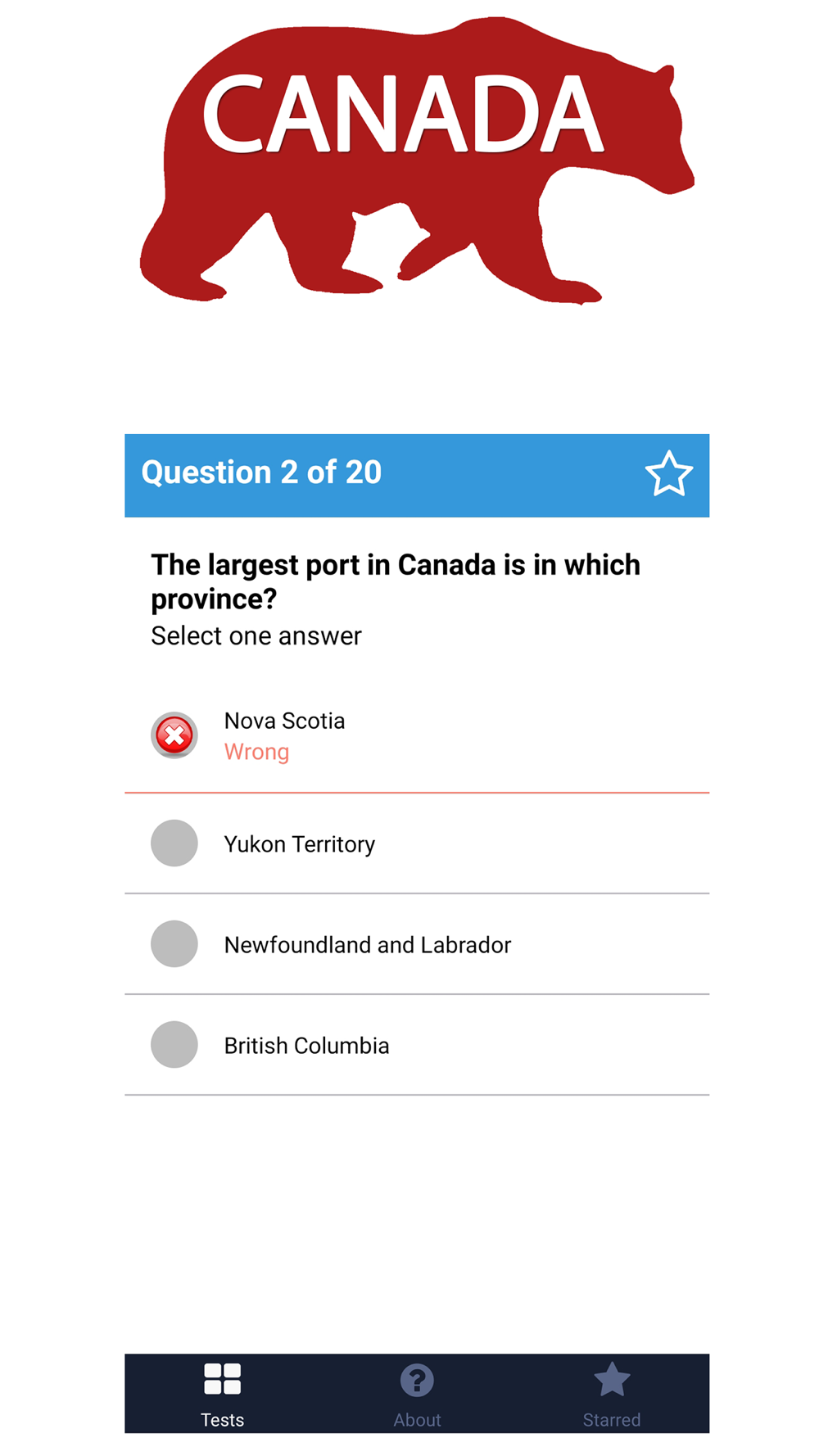Click the Nova Scotia answer text
819x1456 pixels.
tap(285, 721)
